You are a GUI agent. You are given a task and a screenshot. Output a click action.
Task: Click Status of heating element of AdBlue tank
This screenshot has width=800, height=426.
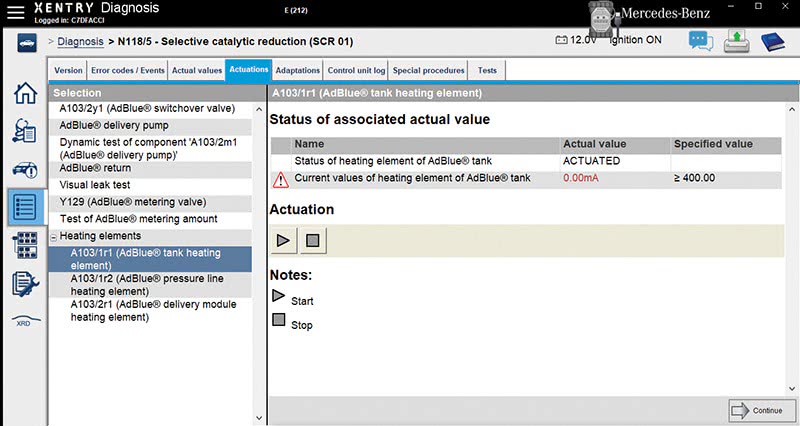point(393,161)
